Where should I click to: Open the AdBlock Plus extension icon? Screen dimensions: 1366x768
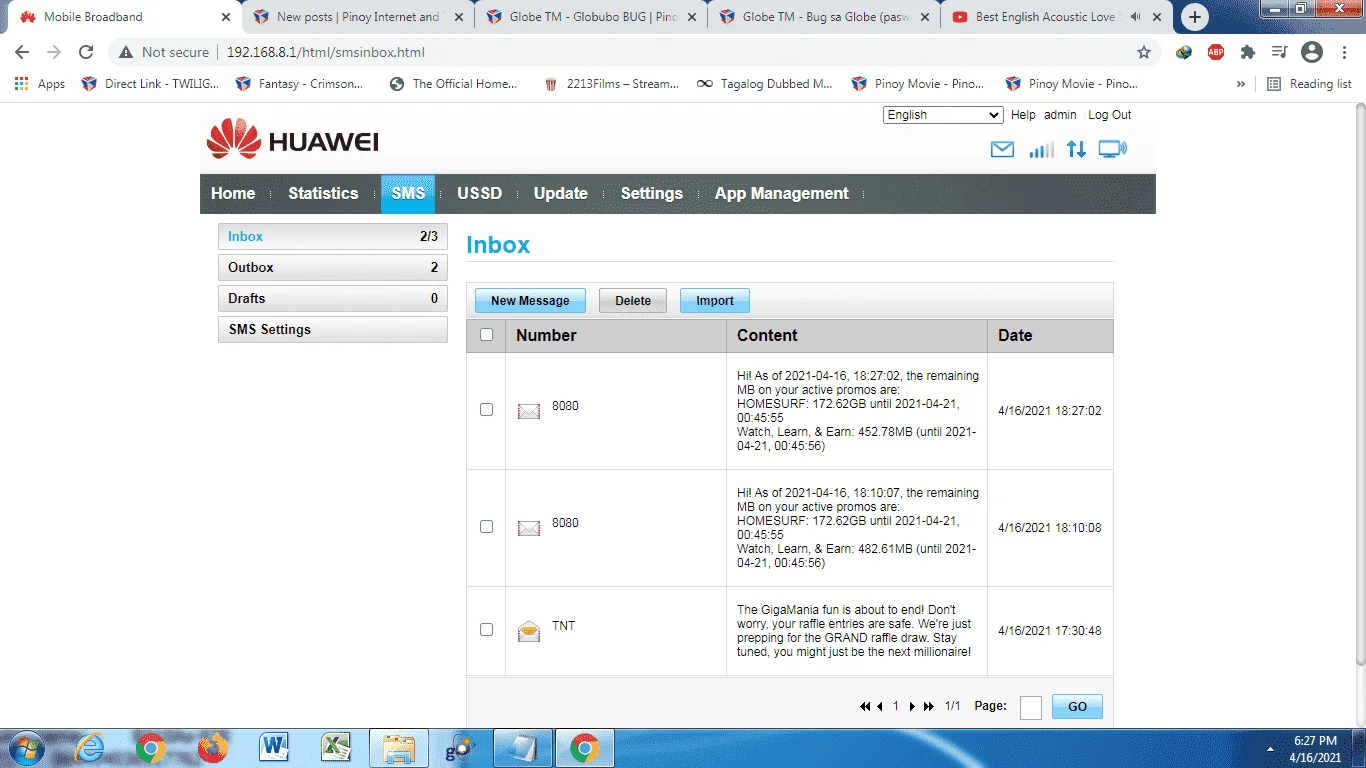tap(1216, 52)
